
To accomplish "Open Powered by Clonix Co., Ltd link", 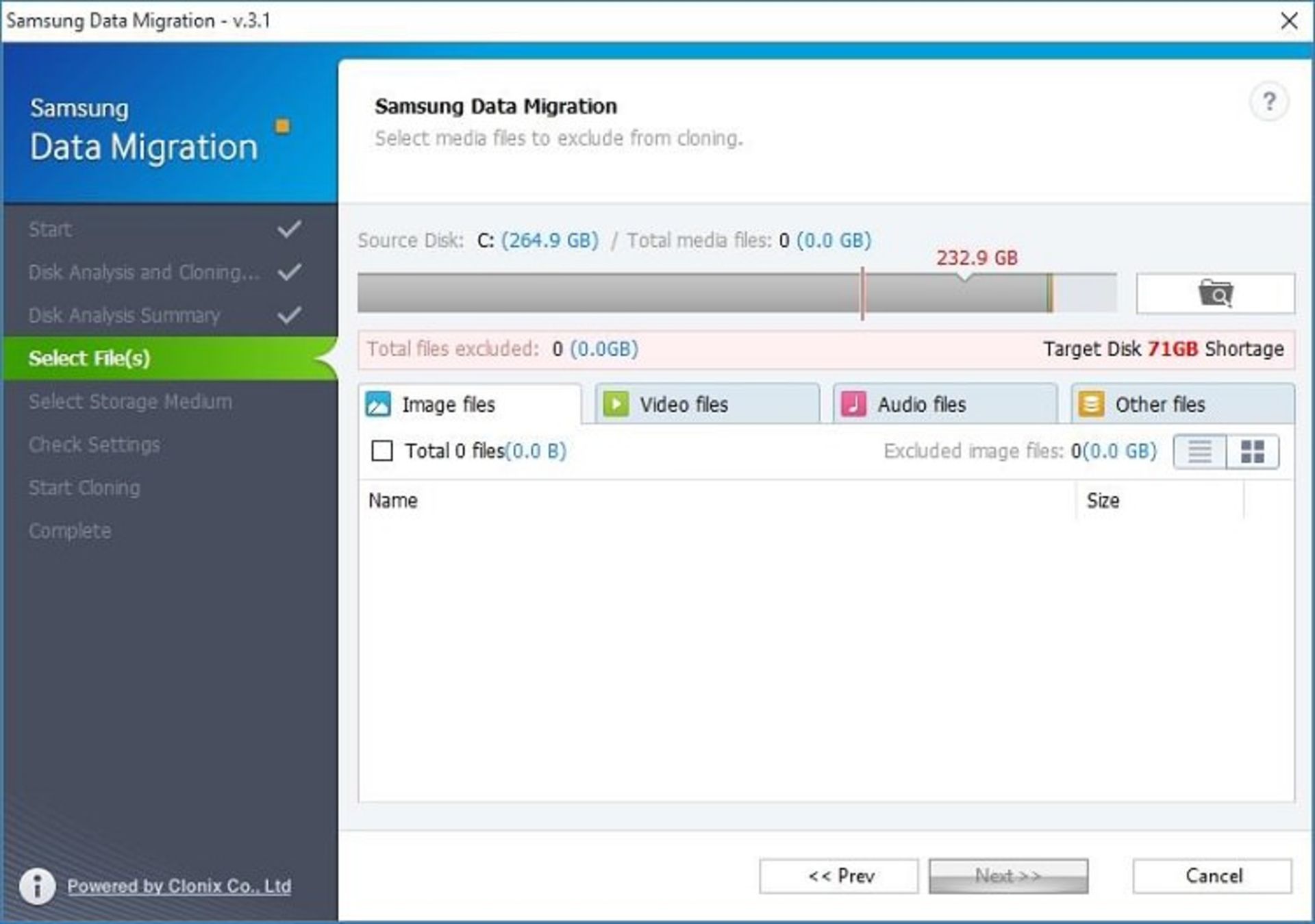I will click(x=179, y=886).
